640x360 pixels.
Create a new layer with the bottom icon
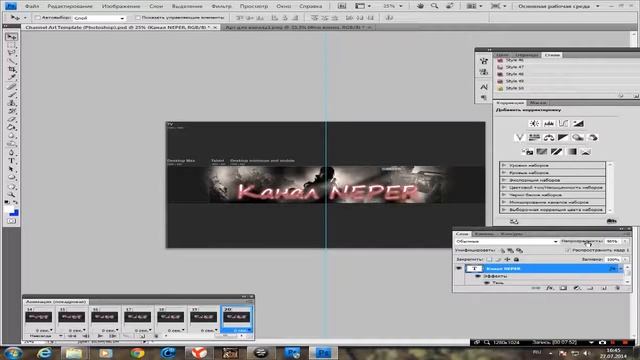pos(604,288)
